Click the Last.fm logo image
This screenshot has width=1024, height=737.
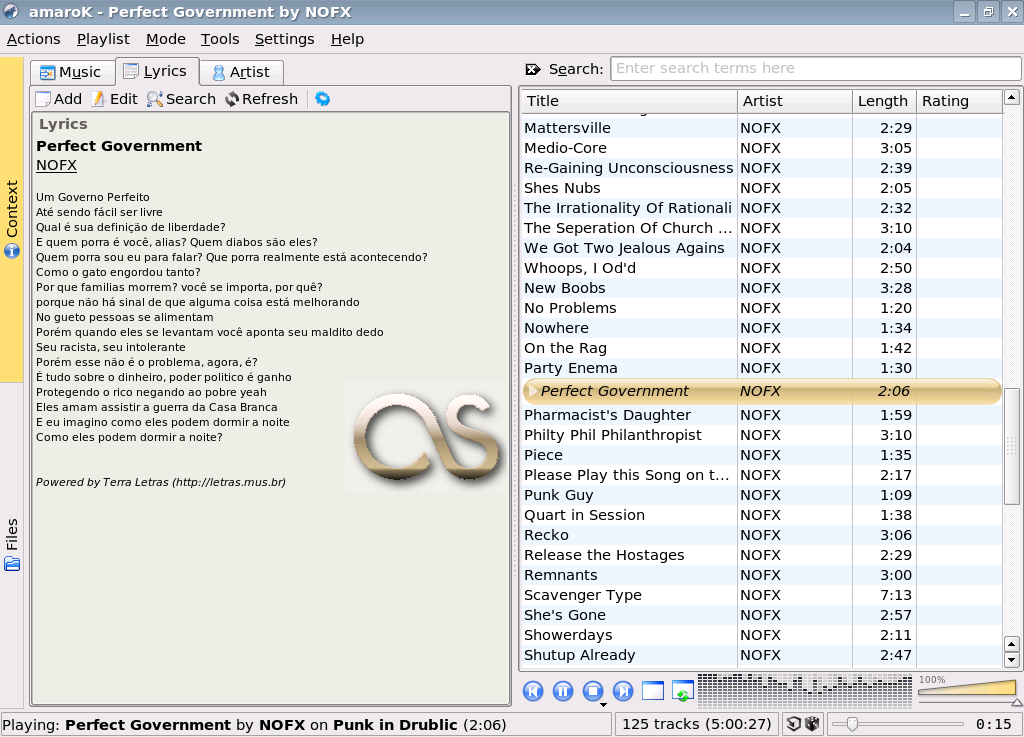[x=426, y=436]
